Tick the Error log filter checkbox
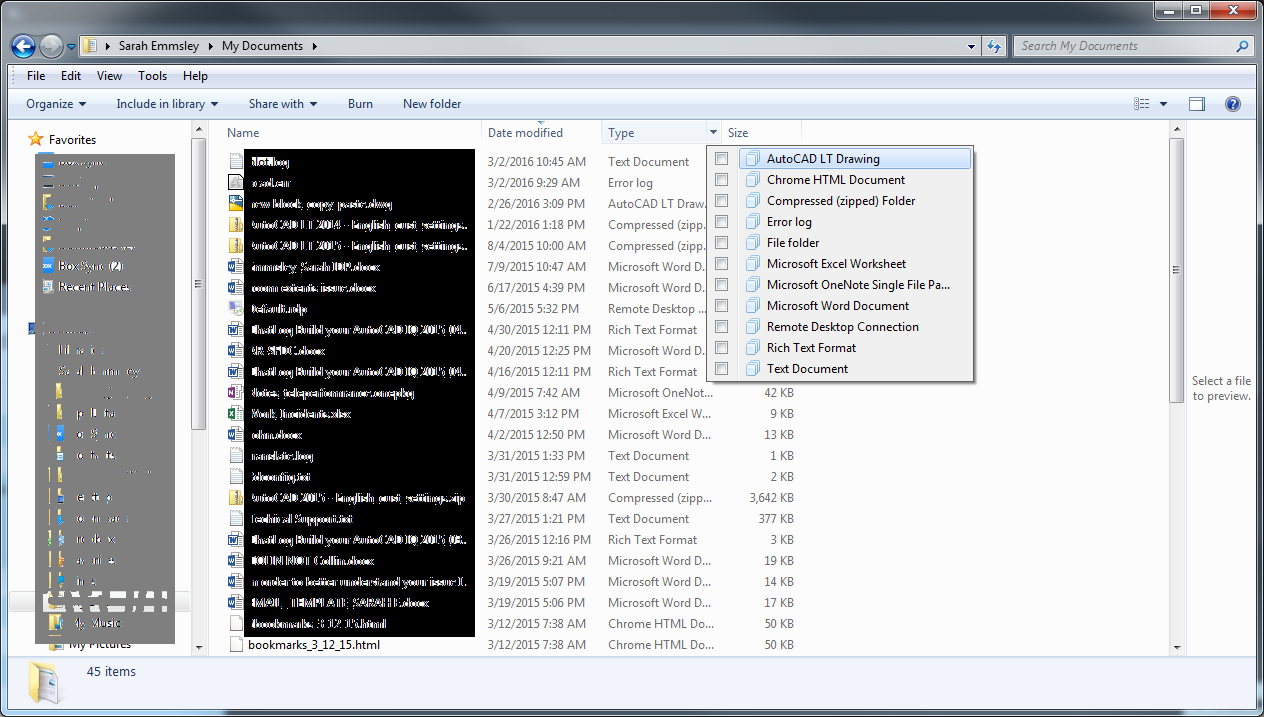 click(x=721, y=222)
